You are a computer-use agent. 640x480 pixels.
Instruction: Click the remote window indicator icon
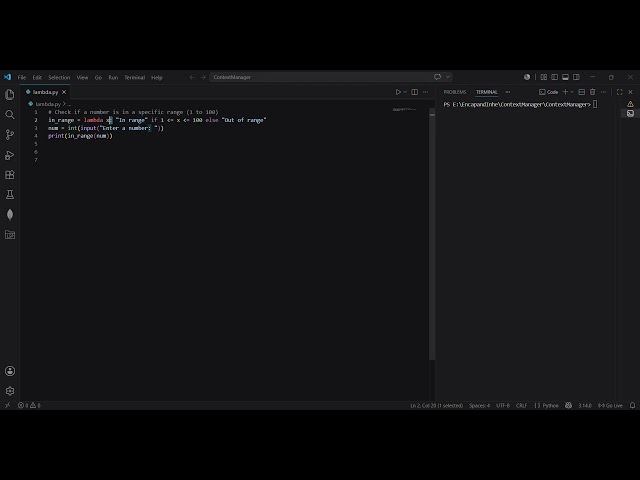tap(7, 405)
